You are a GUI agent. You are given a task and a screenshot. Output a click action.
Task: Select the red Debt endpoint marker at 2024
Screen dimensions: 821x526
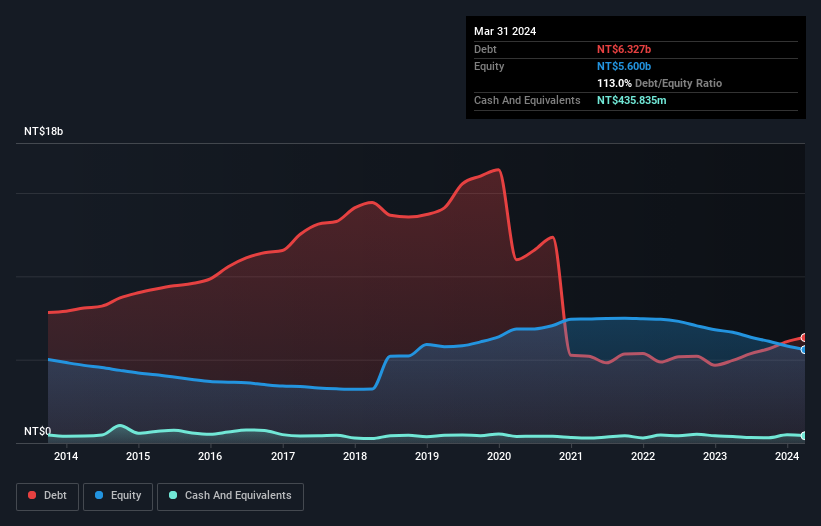click(x=804, y=338)
